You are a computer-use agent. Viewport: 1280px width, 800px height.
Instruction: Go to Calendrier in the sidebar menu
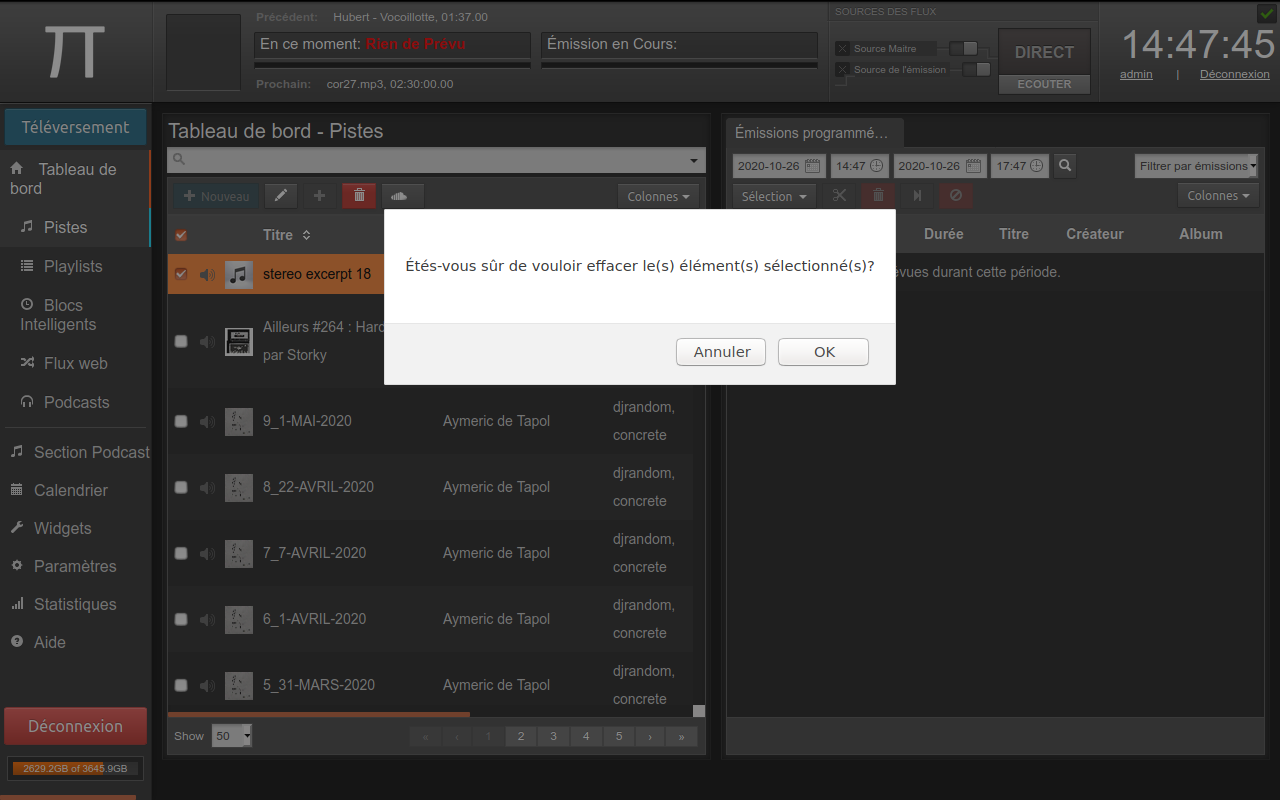pyautogui.click(x=70, y=490)
